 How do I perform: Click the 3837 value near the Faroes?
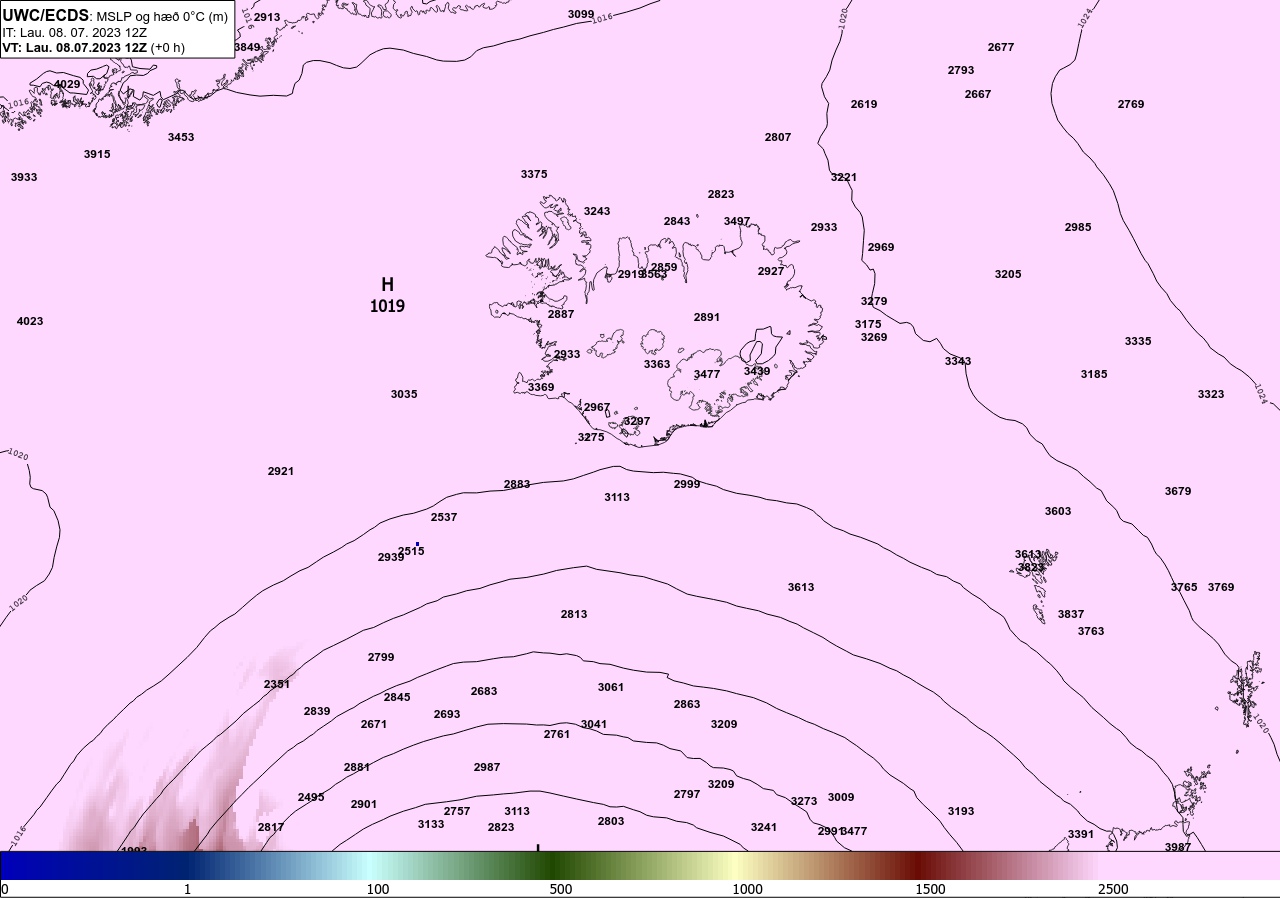(x=1071, y=614)
